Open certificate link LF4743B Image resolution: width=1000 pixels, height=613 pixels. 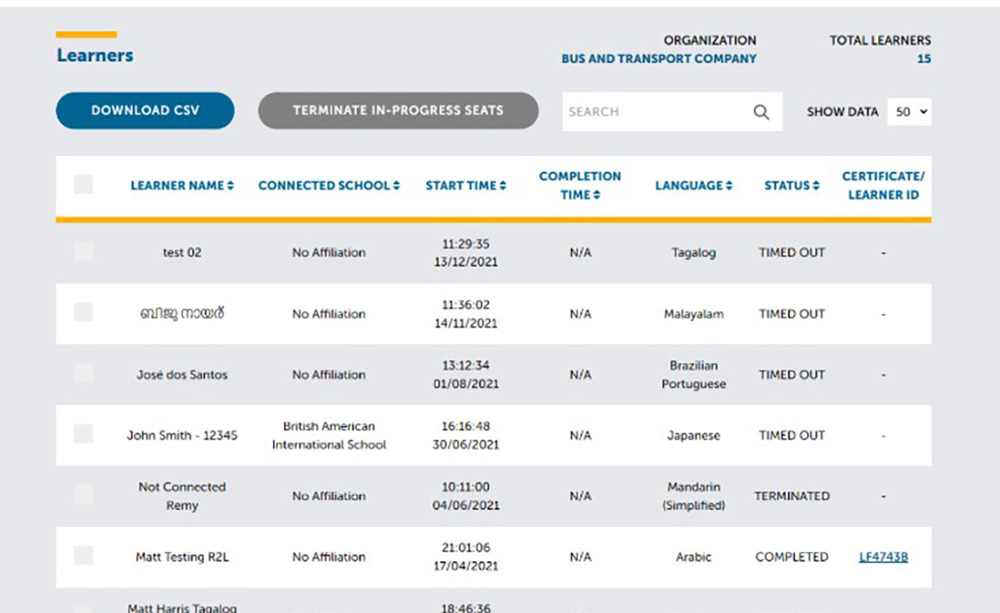(883, 557)
